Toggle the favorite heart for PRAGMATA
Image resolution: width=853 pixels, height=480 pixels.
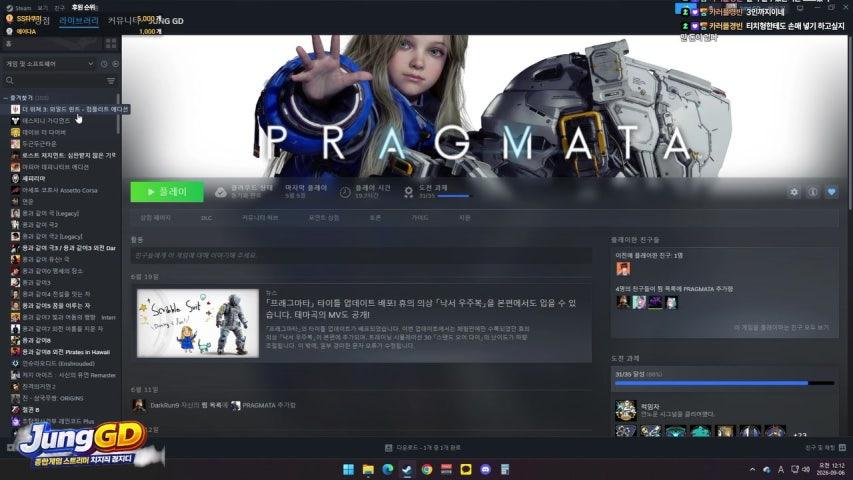[831, 192]
